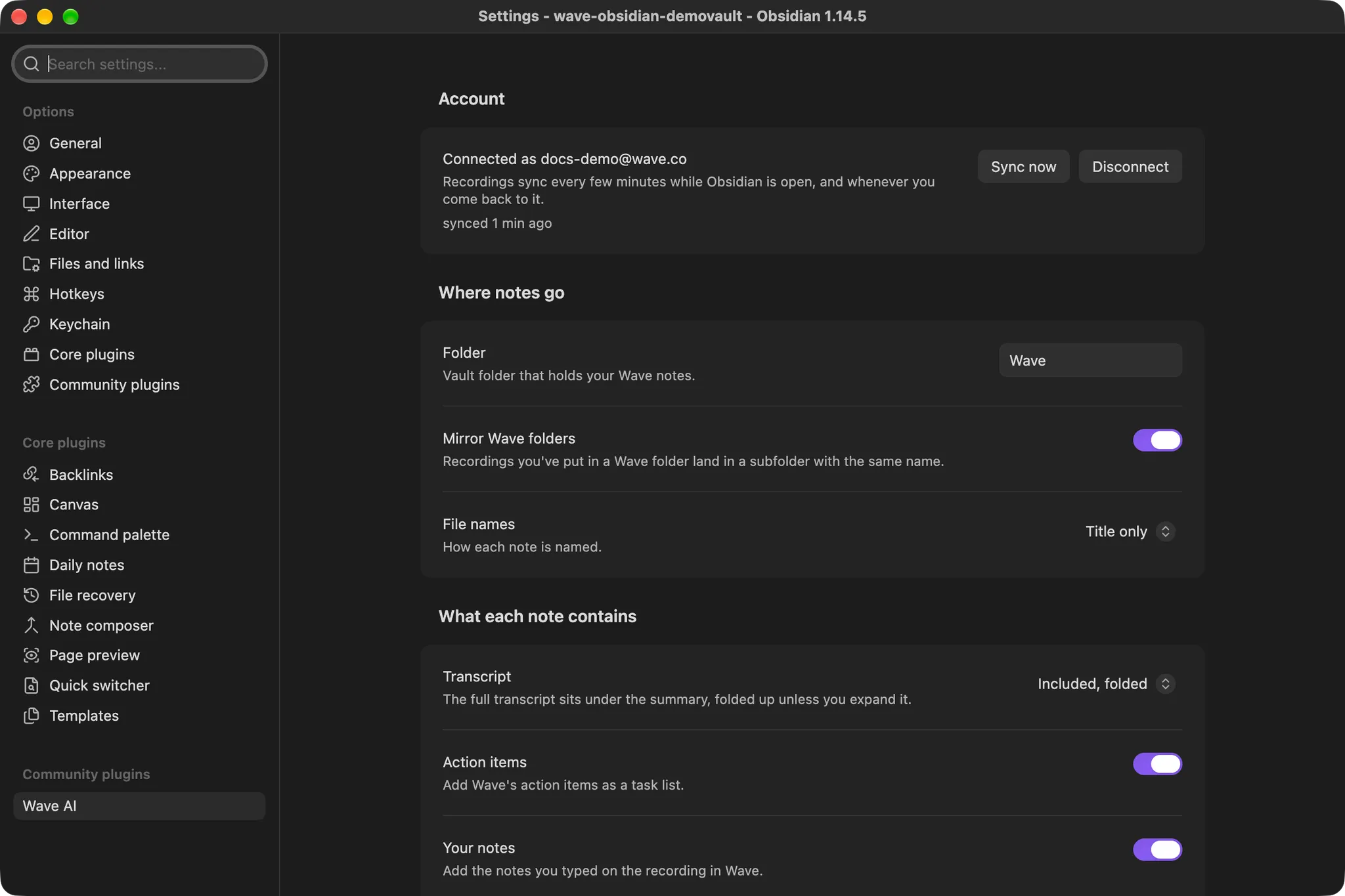Screen dimensions: 1345x896
Task: Disable the Mirror Wave folders toggle
Action: coord(1157,440)
